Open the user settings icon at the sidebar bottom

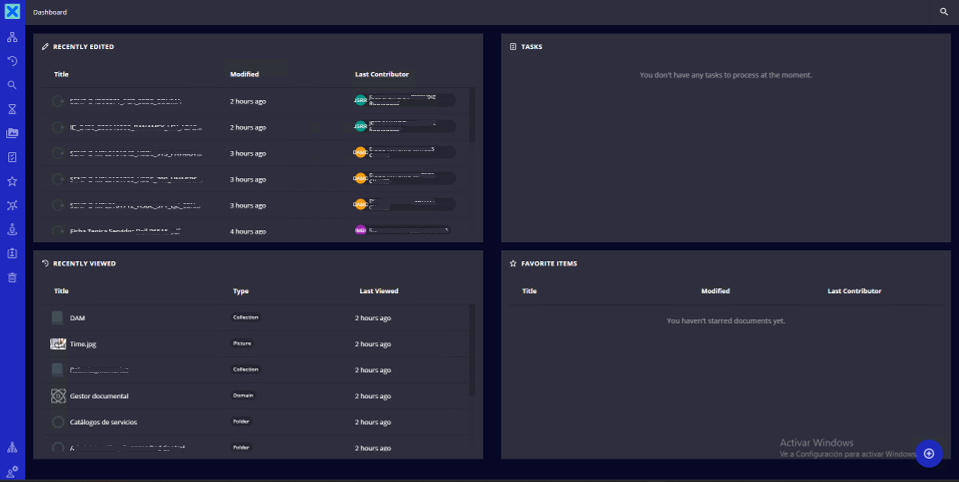pyautogui.click(x=12, y=471)
